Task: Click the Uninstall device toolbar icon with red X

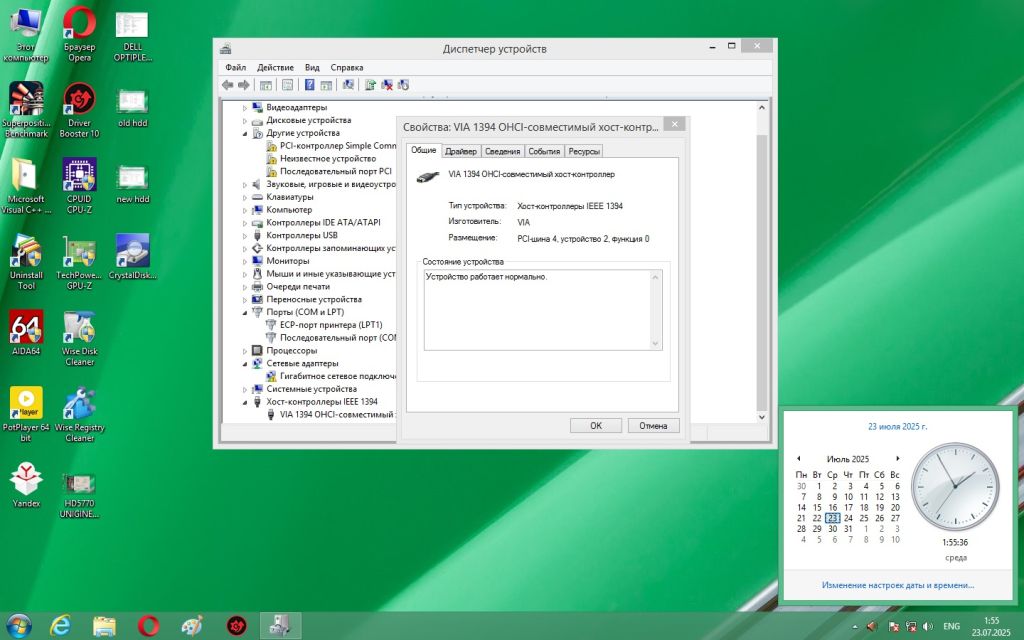Action: coord(387,85)
